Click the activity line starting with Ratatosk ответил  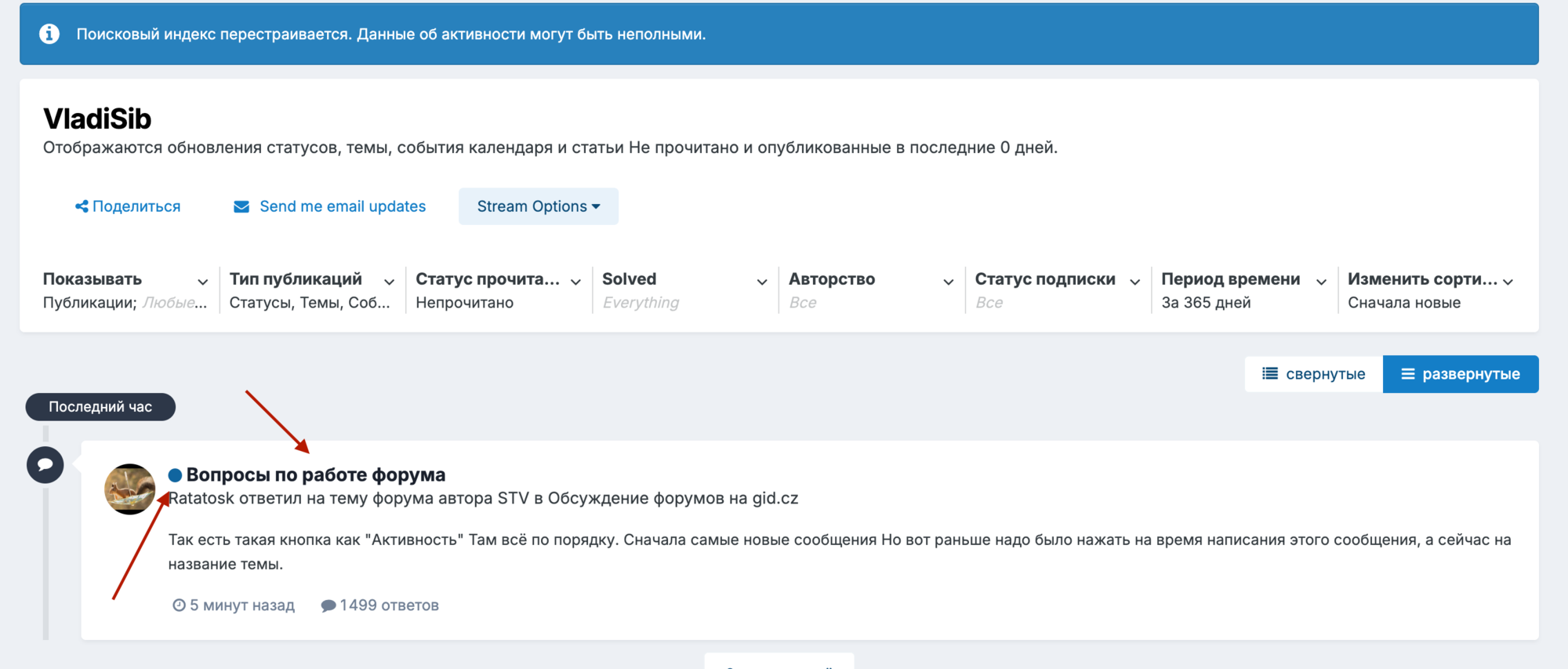484,499
